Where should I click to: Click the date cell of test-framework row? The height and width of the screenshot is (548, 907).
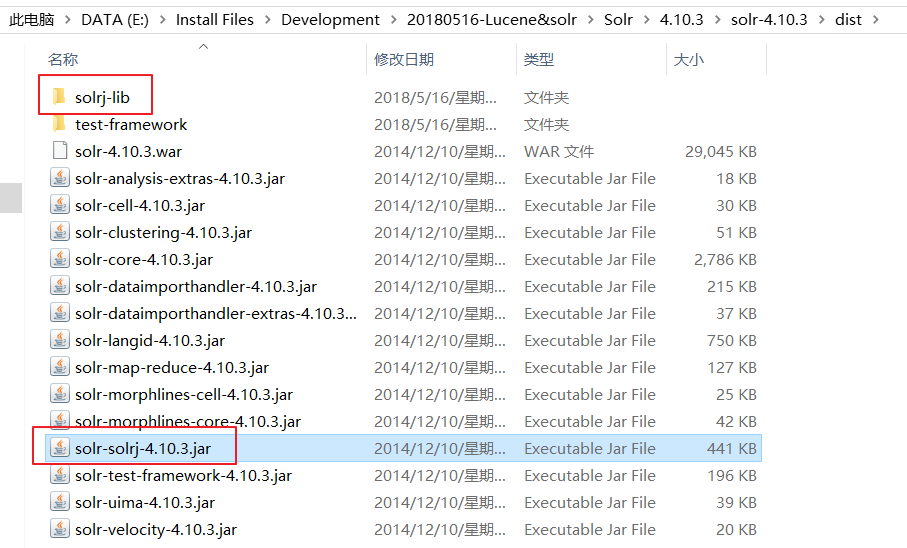pos(435,124)
